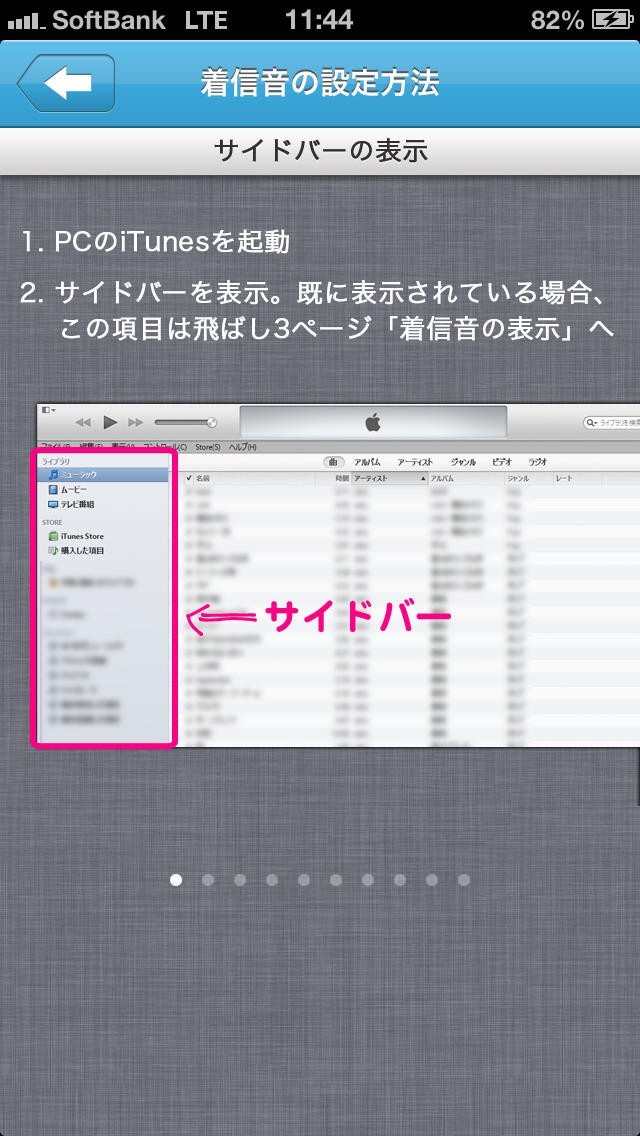The height and width of the screenshot is (1136, 640).
Task: Open the iTunes top-left menu dropdown
Action: coord(47,410)
